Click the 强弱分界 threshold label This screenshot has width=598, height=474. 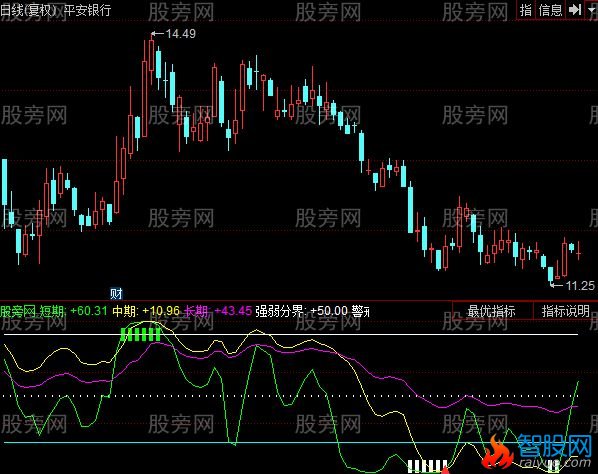click(x=301, y=311)
